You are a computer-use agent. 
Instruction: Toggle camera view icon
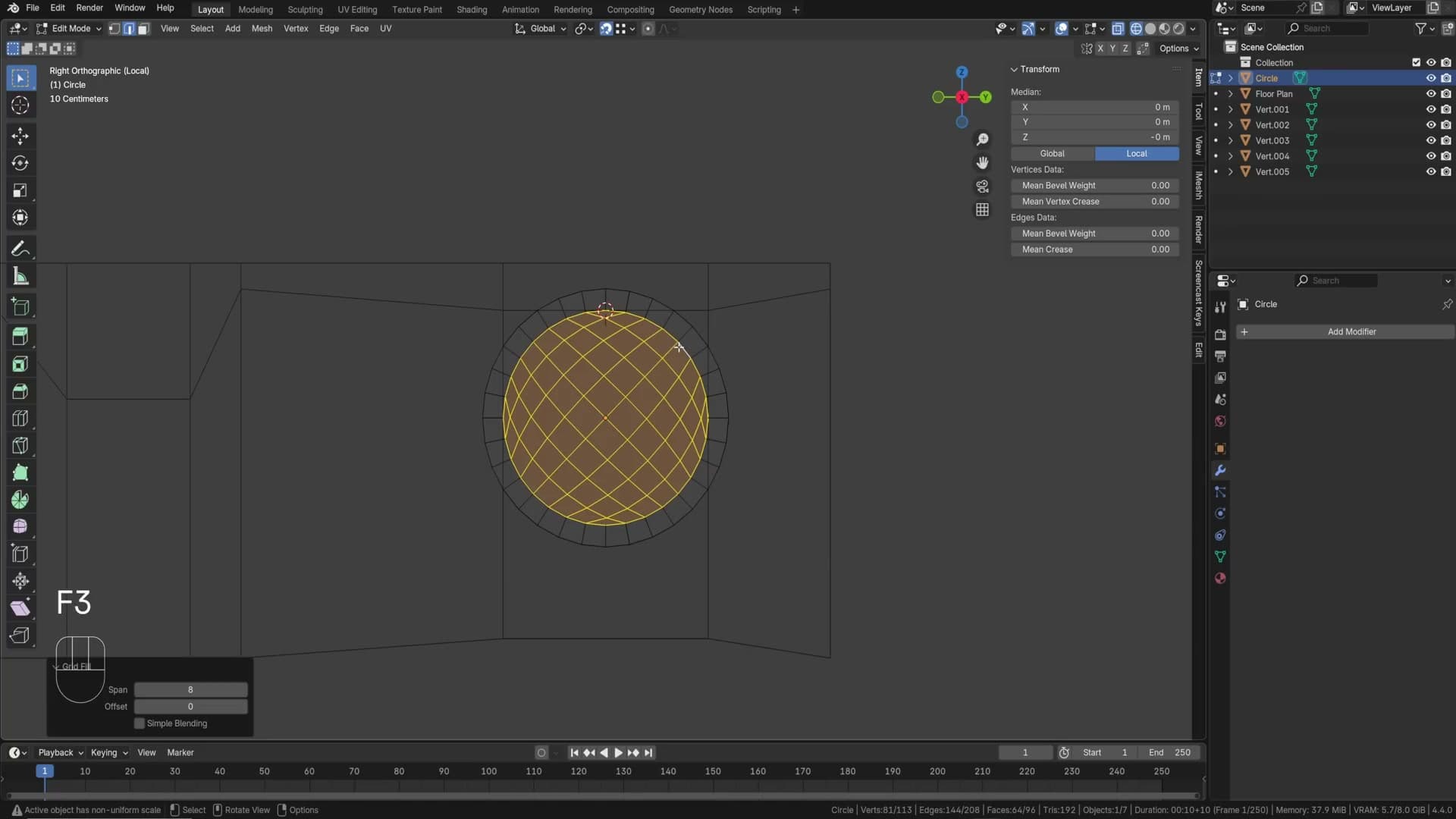tap(982, 187)
